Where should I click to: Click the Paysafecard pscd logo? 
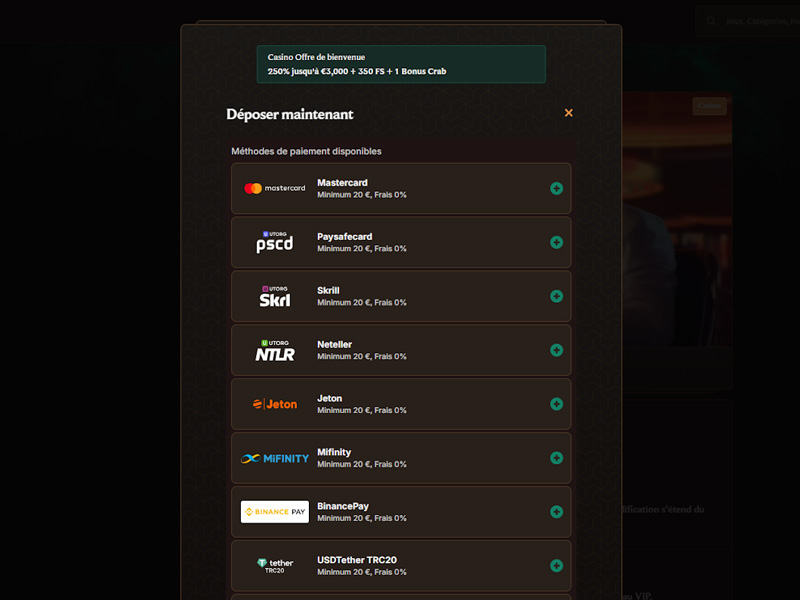[275, 242]
